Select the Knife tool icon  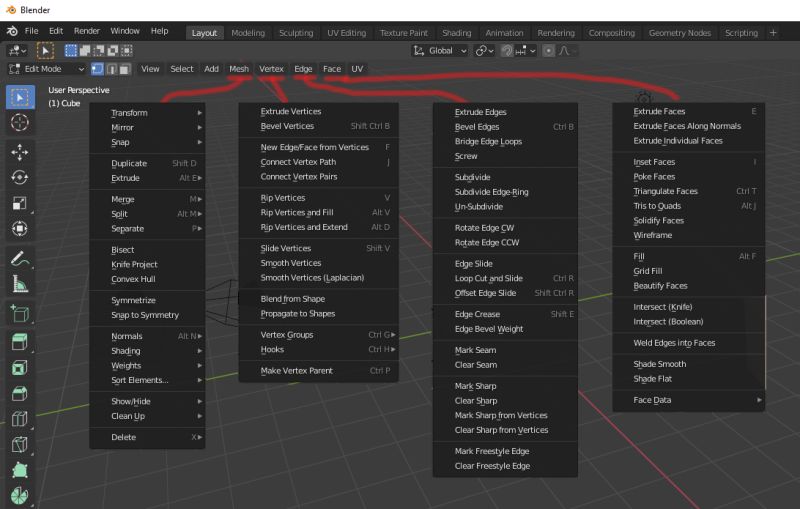20,444
